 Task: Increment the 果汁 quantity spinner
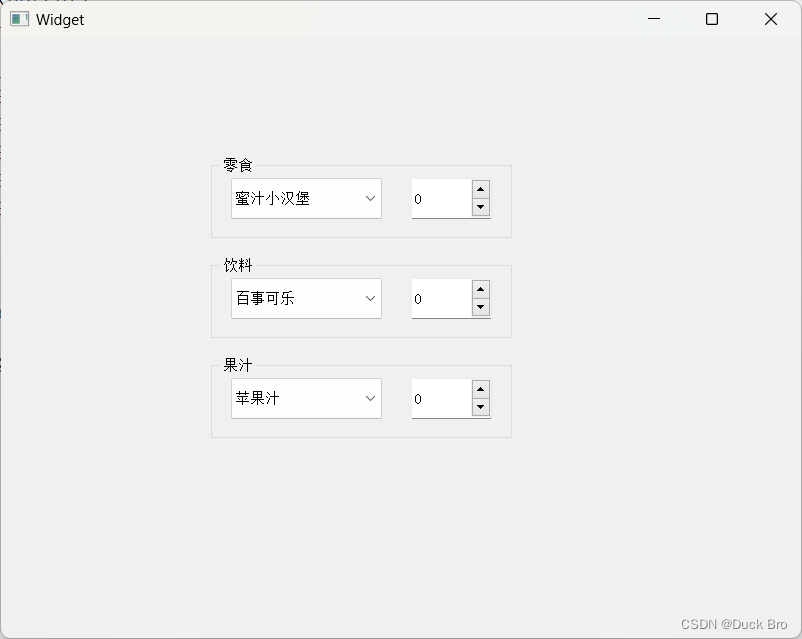pos(480,390)
